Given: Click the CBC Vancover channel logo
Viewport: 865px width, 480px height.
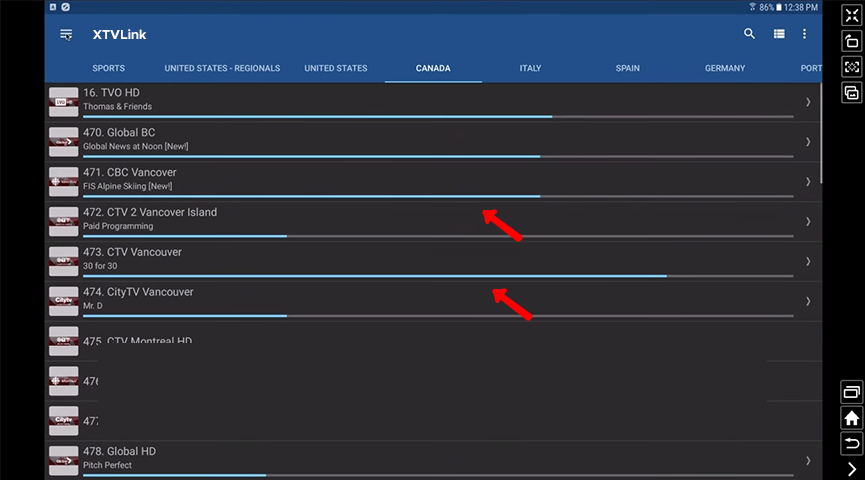Looking at the screenshot, I should [x=63, y=182].
